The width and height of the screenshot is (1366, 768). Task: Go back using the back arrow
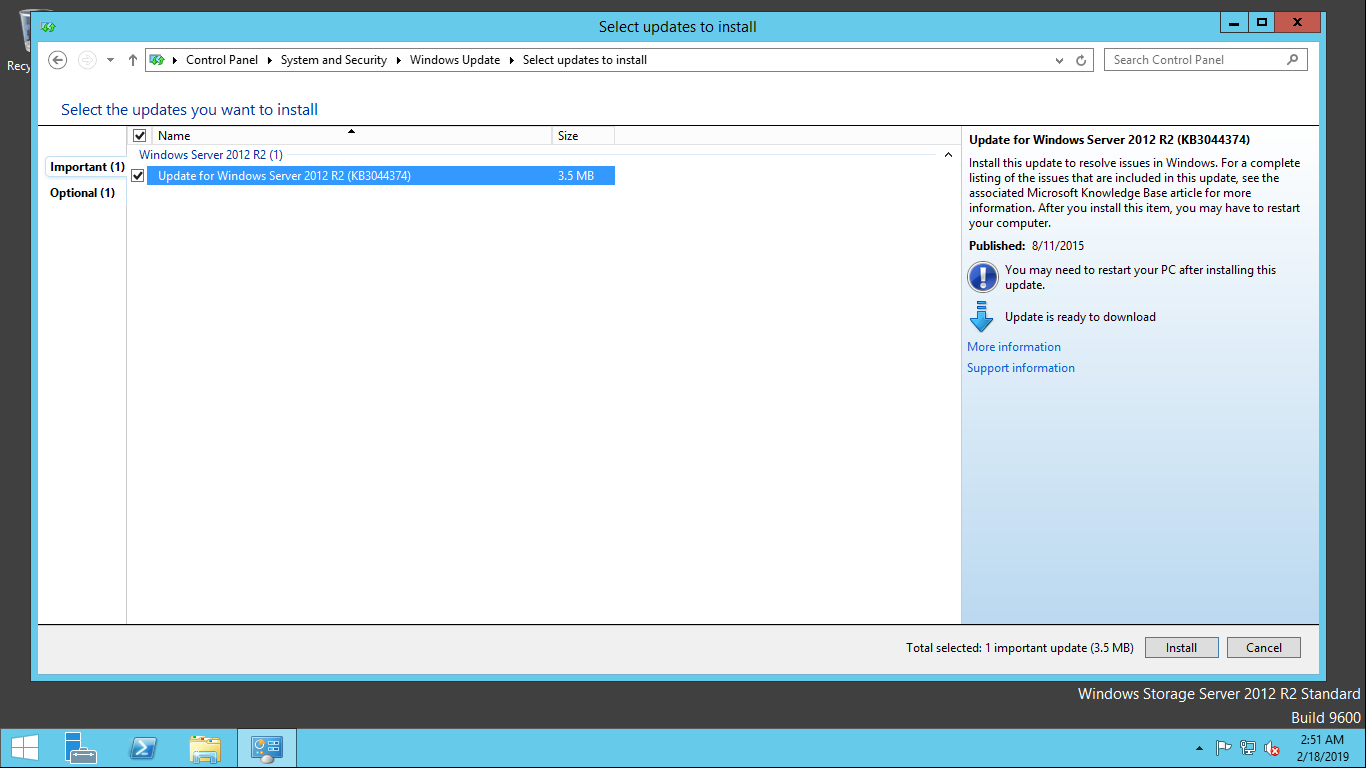(58, 60)
